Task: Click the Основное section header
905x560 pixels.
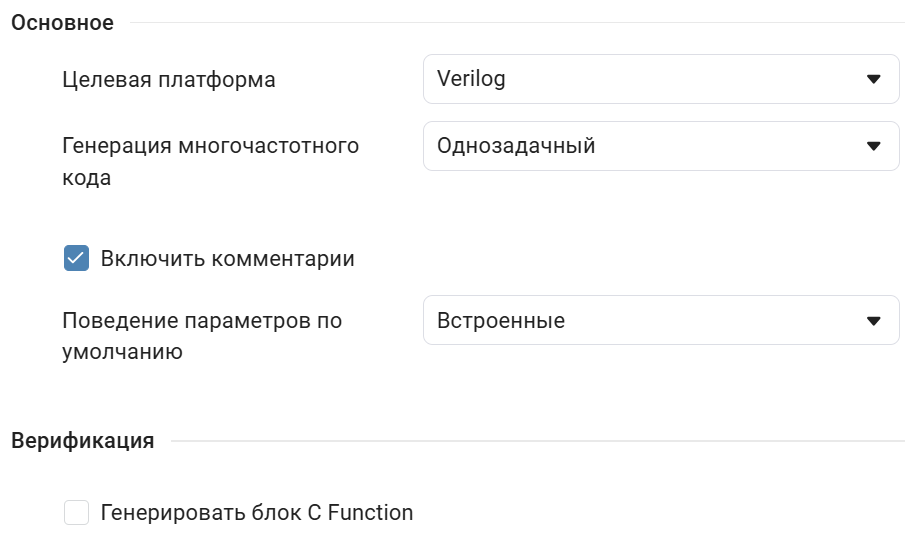Action: [x=62, y=23]
